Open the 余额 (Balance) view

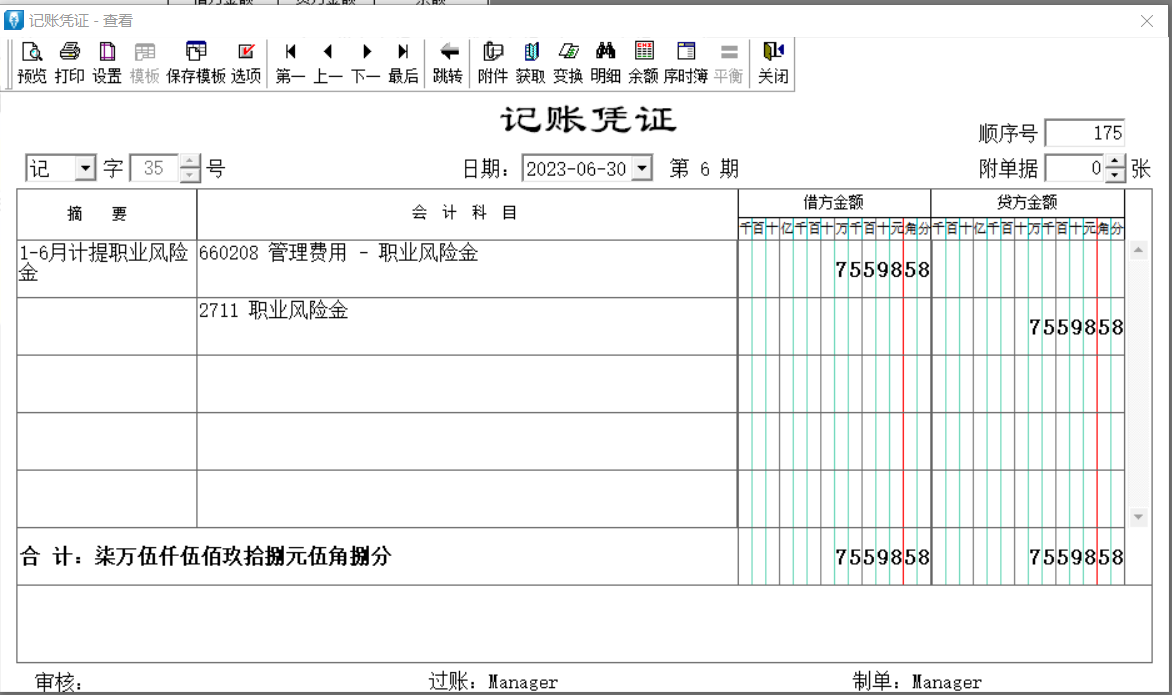[x=644, y=62]
